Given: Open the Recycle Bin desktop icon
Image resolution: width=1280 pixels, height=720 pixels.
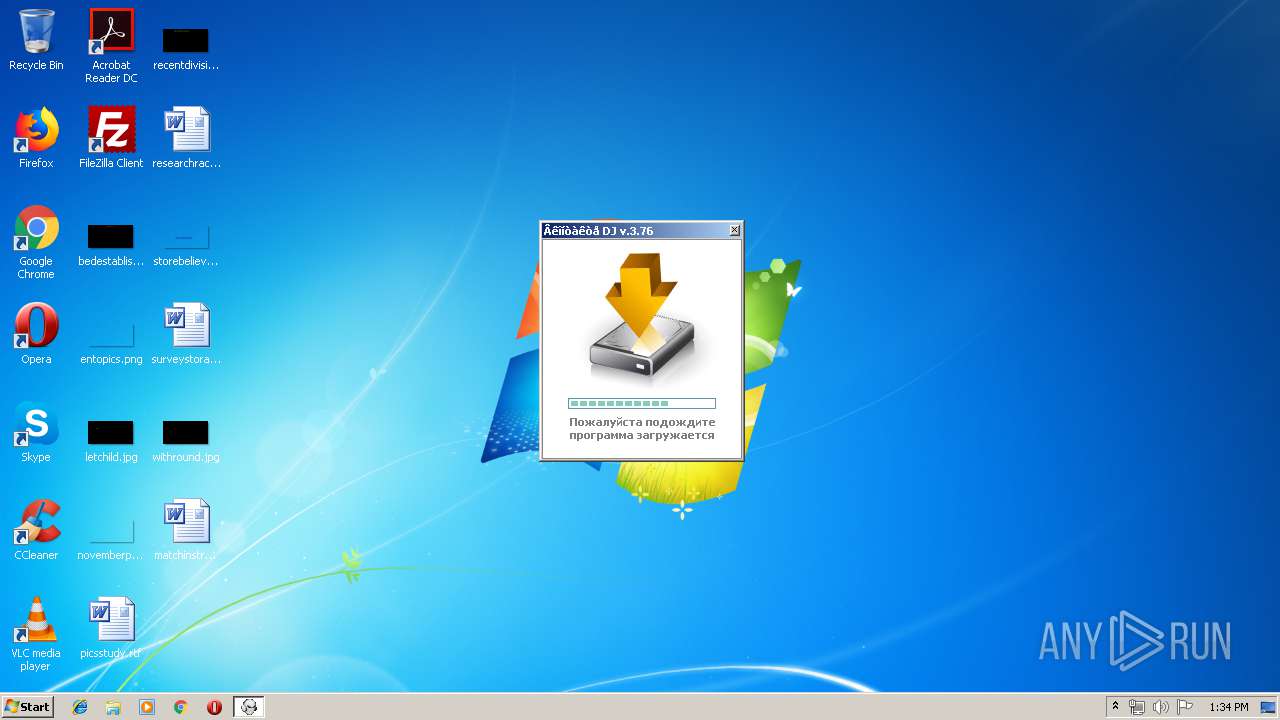Looking at the screenshot, I should point(36,40).
